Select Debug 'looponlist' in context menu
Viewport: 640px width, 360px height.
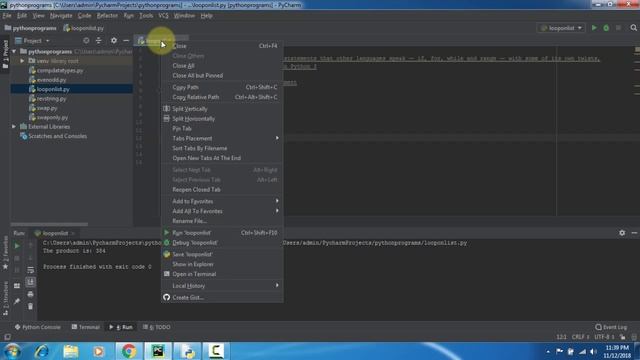coord(222,242)
